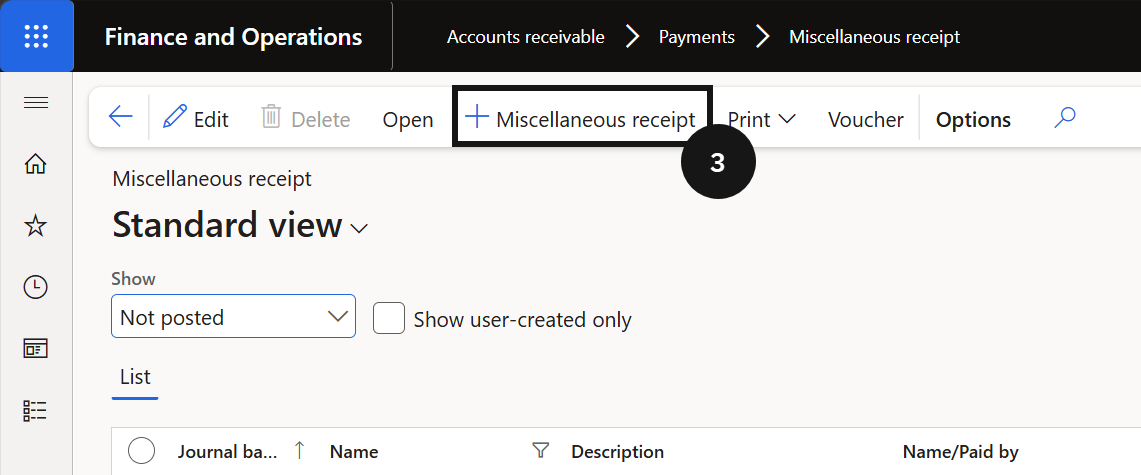
Task: Click Edit in the action pane
Action: (x=196, y=119)
